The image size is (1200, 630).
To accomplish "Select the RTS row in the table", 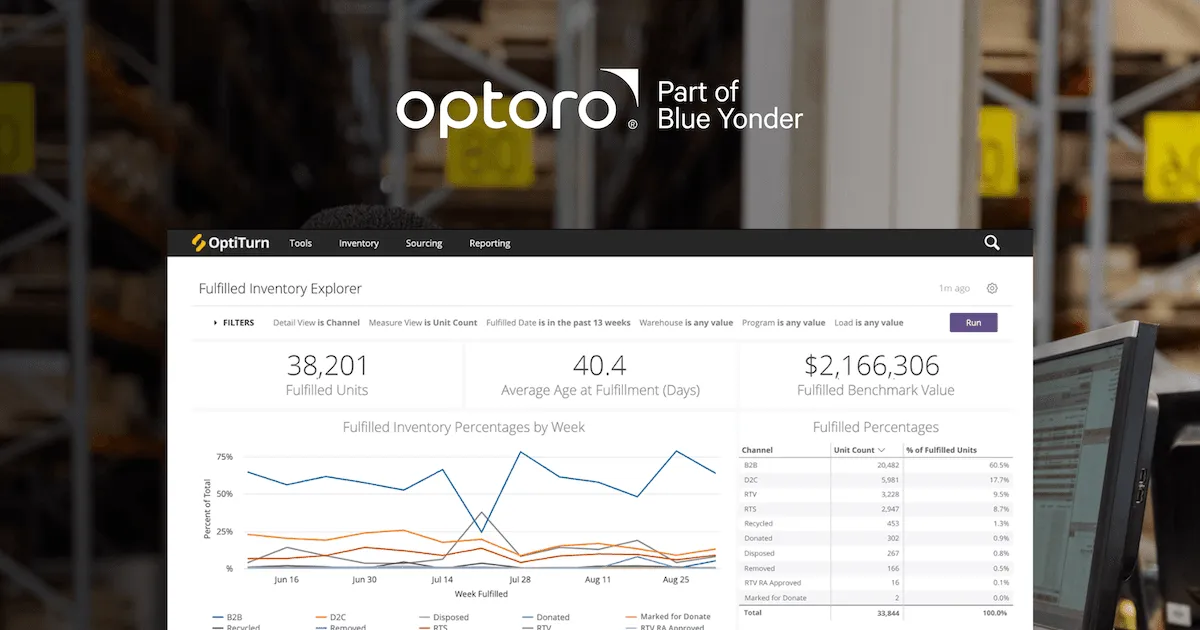I will 876,509.
